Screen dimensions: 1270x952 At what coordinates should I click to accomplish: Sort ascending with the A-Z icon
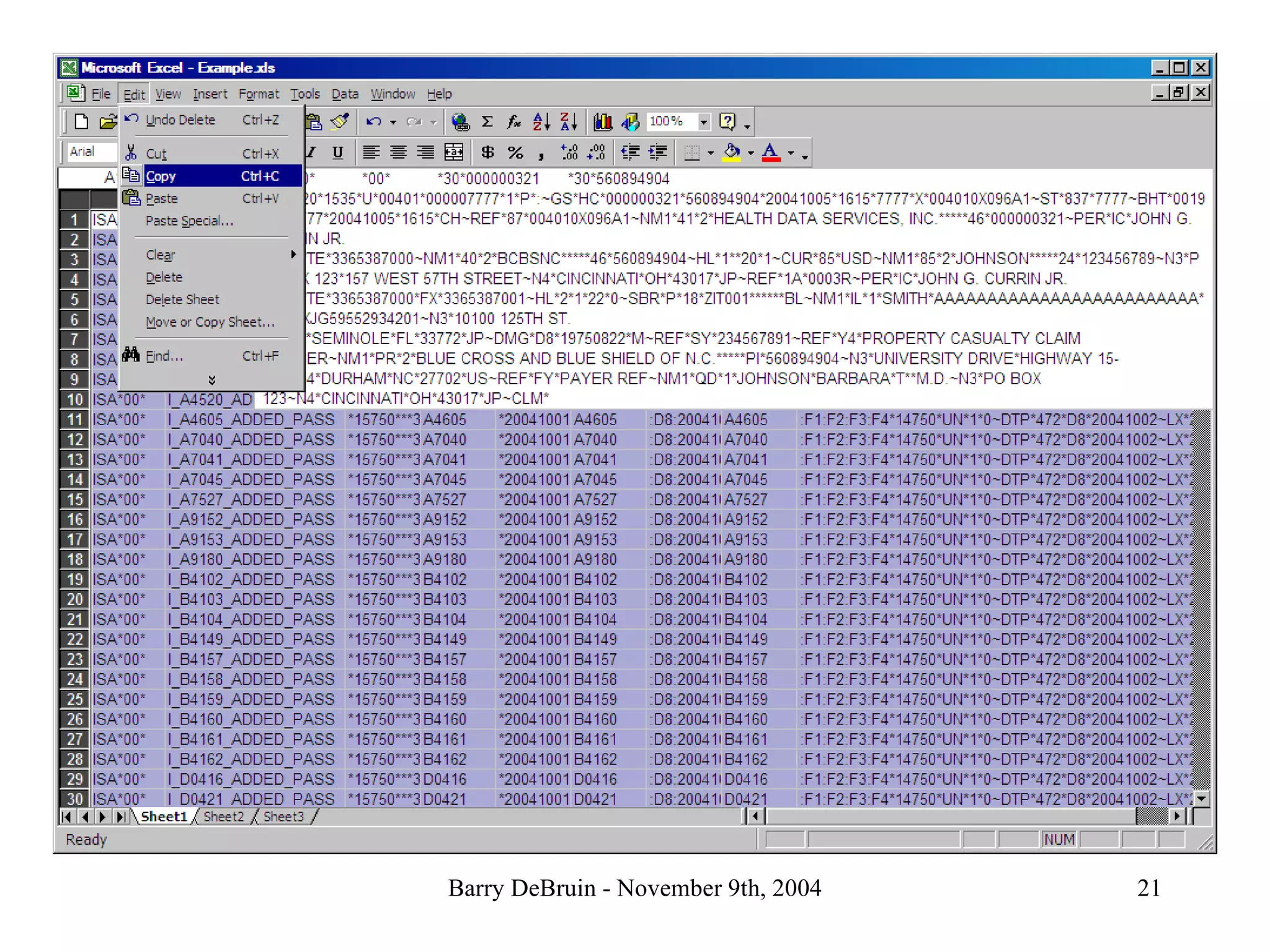click(x=541, y=121)
